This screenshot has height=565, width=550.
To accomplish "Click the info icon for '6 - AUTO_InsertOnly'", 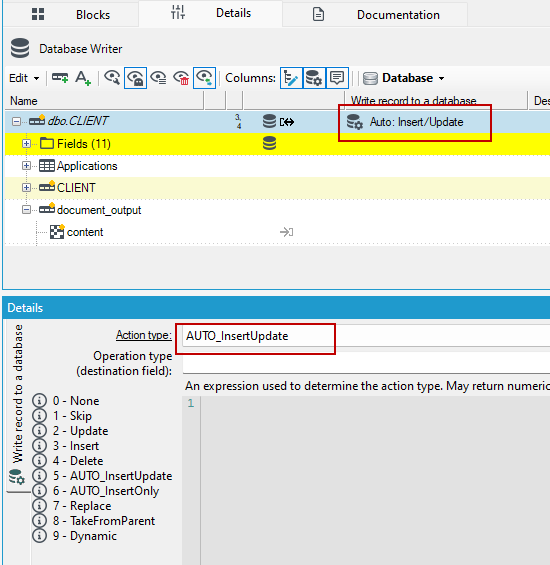I will [x=40, y=491].
